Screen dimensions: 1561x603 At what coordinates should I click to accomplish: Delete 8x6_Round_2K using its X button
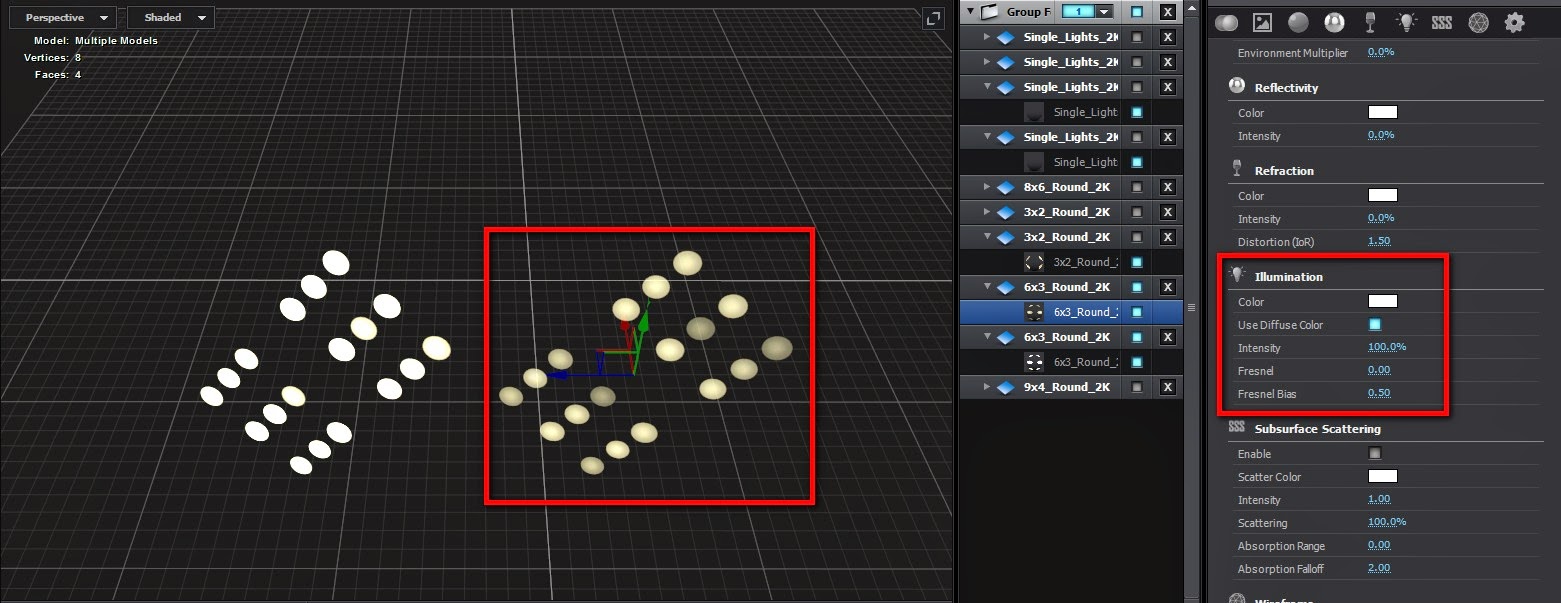point(1167,187)
